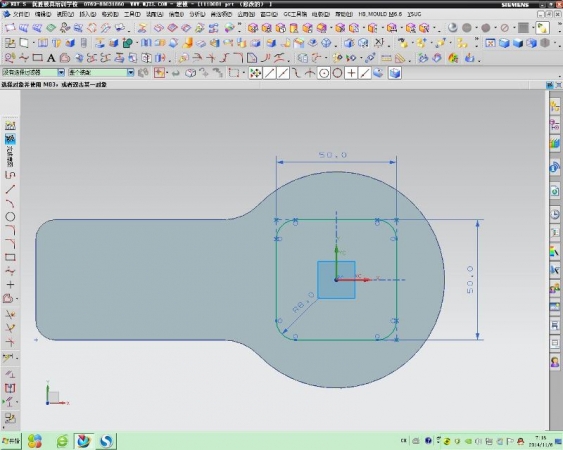Select the Line tool in sketch sidebar
Viewport: 563px width, 450px height.
point(10,189)
